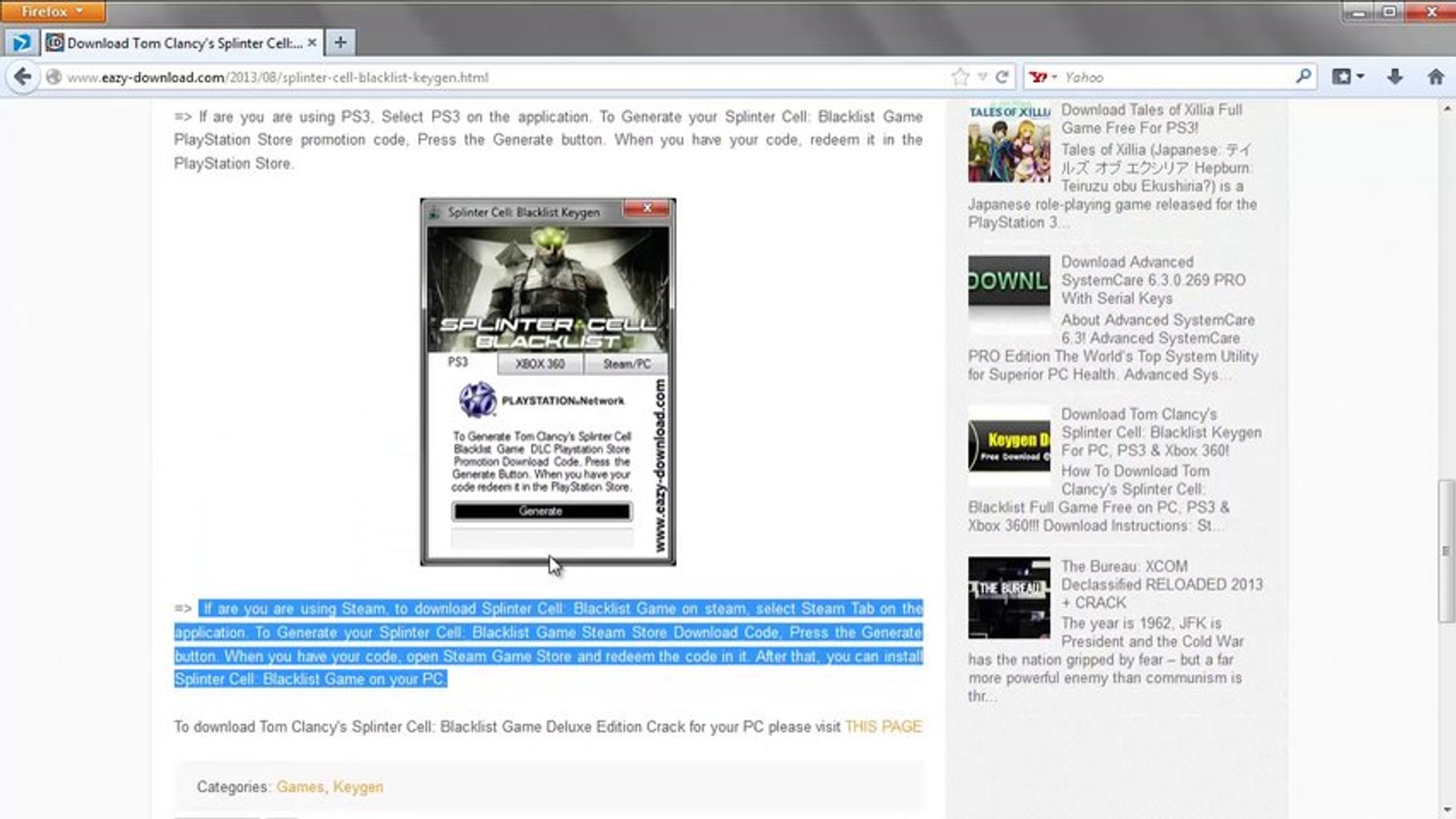Click the Steam/PC tab in keygen image
Viewport: 1456px width, 819px height.
point(627,364)
